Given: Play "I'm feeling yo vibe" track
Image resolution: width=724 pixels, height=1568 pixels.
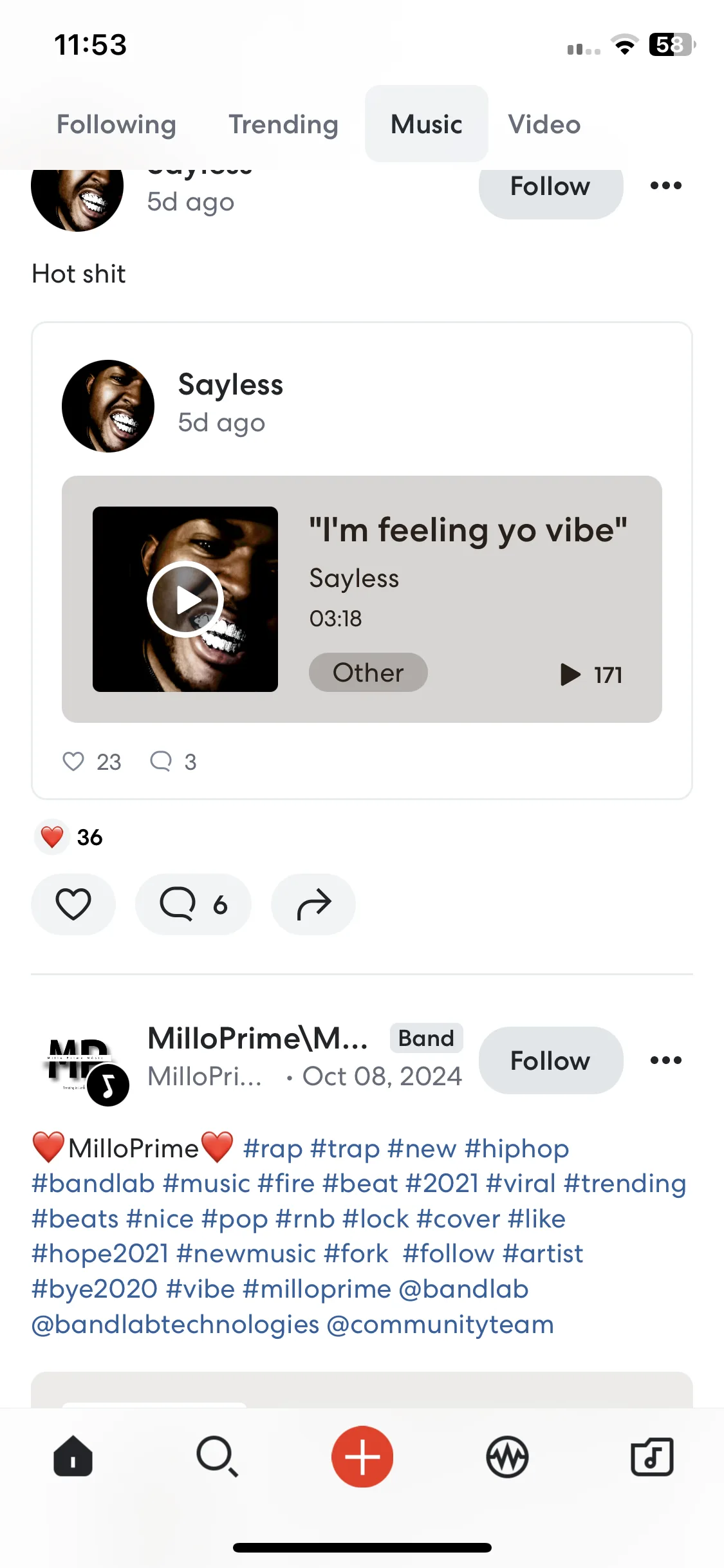Looking at the screenshot, I should pyautogui.click(x=185, y=599).
